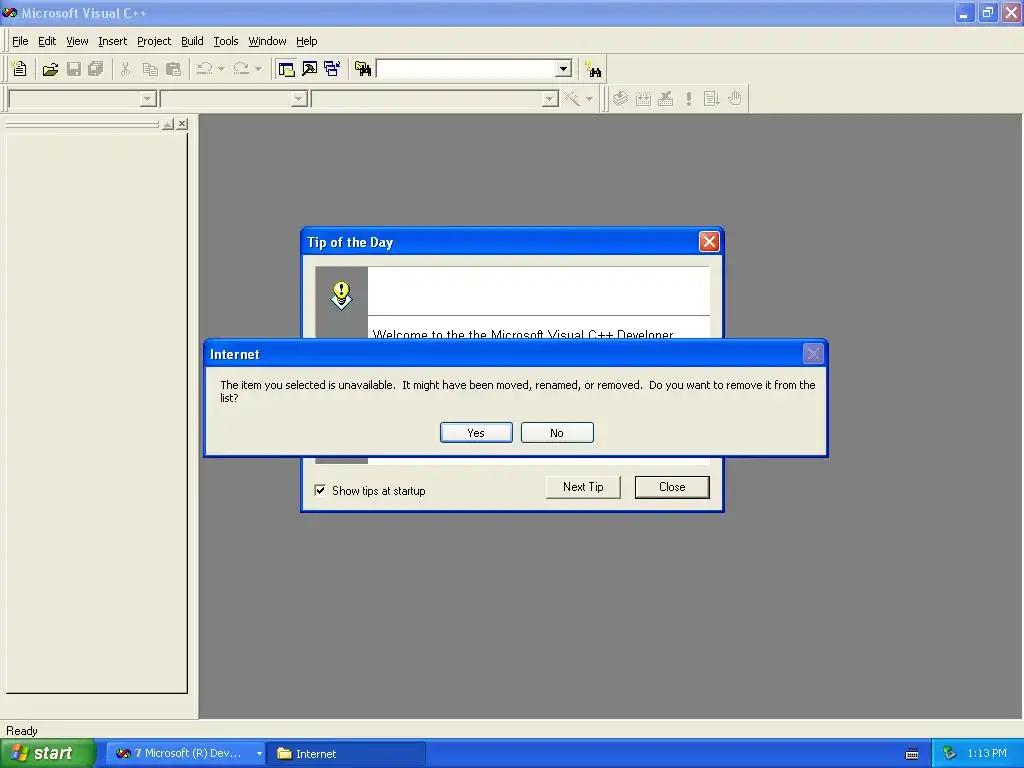Click the New Text File icon
The width and height of the screenshot is (1024, 768).
coord(20,69)
